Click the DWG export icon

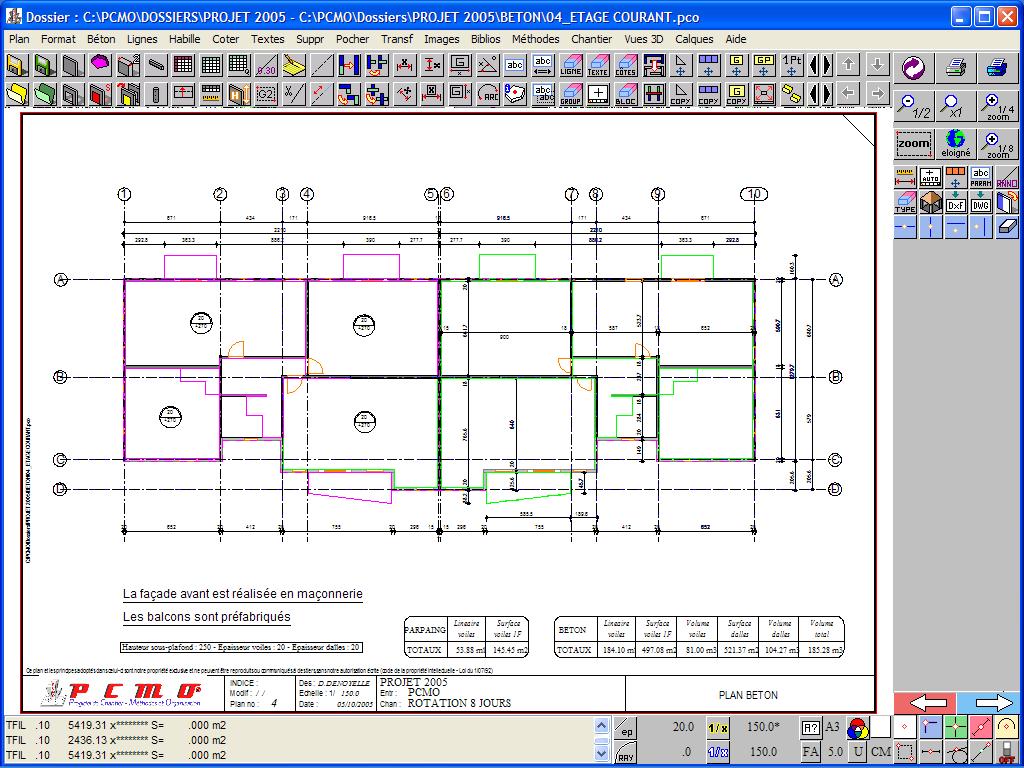click(x=982, y=202)
